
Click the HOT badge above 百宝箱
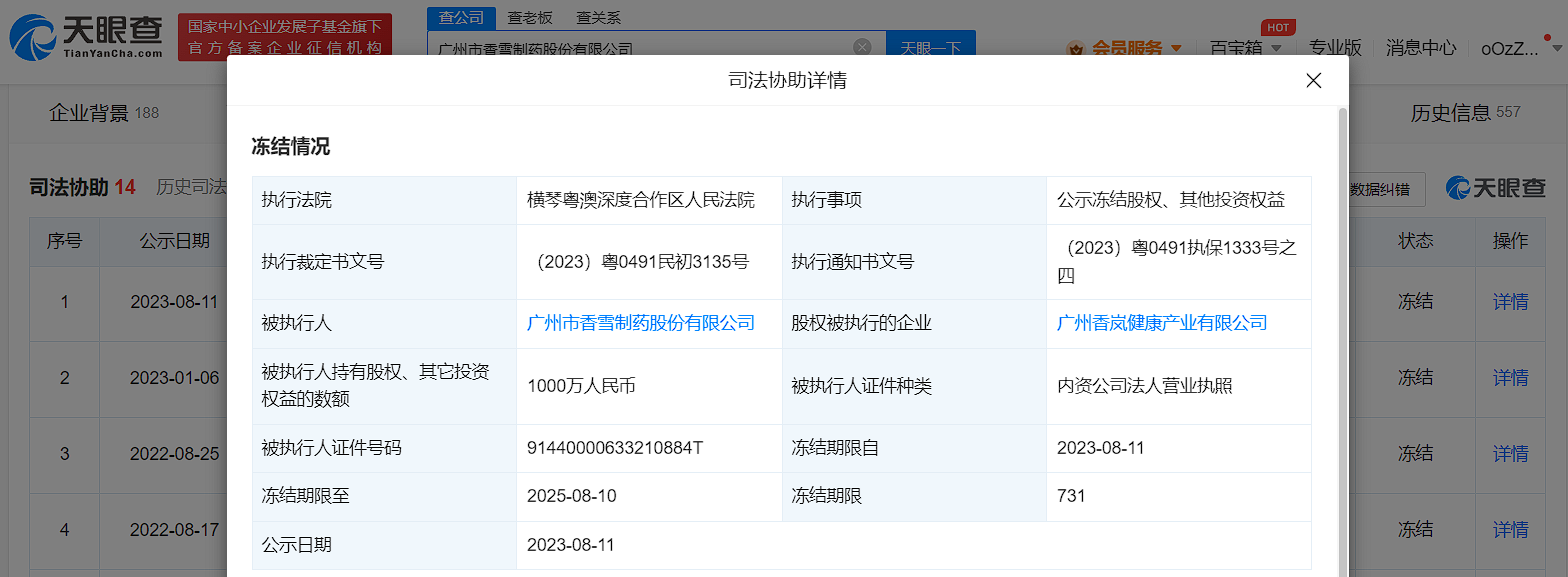1278,27
